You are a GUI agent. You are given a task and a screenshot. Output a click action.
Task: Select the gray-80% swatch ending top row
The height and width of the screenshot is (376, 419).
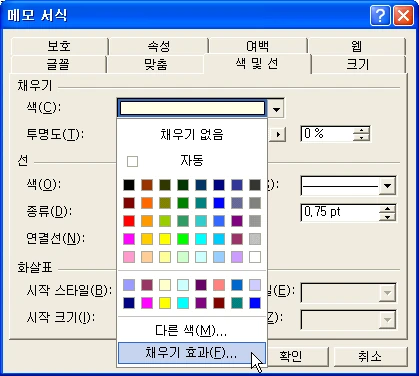(255, 185)
